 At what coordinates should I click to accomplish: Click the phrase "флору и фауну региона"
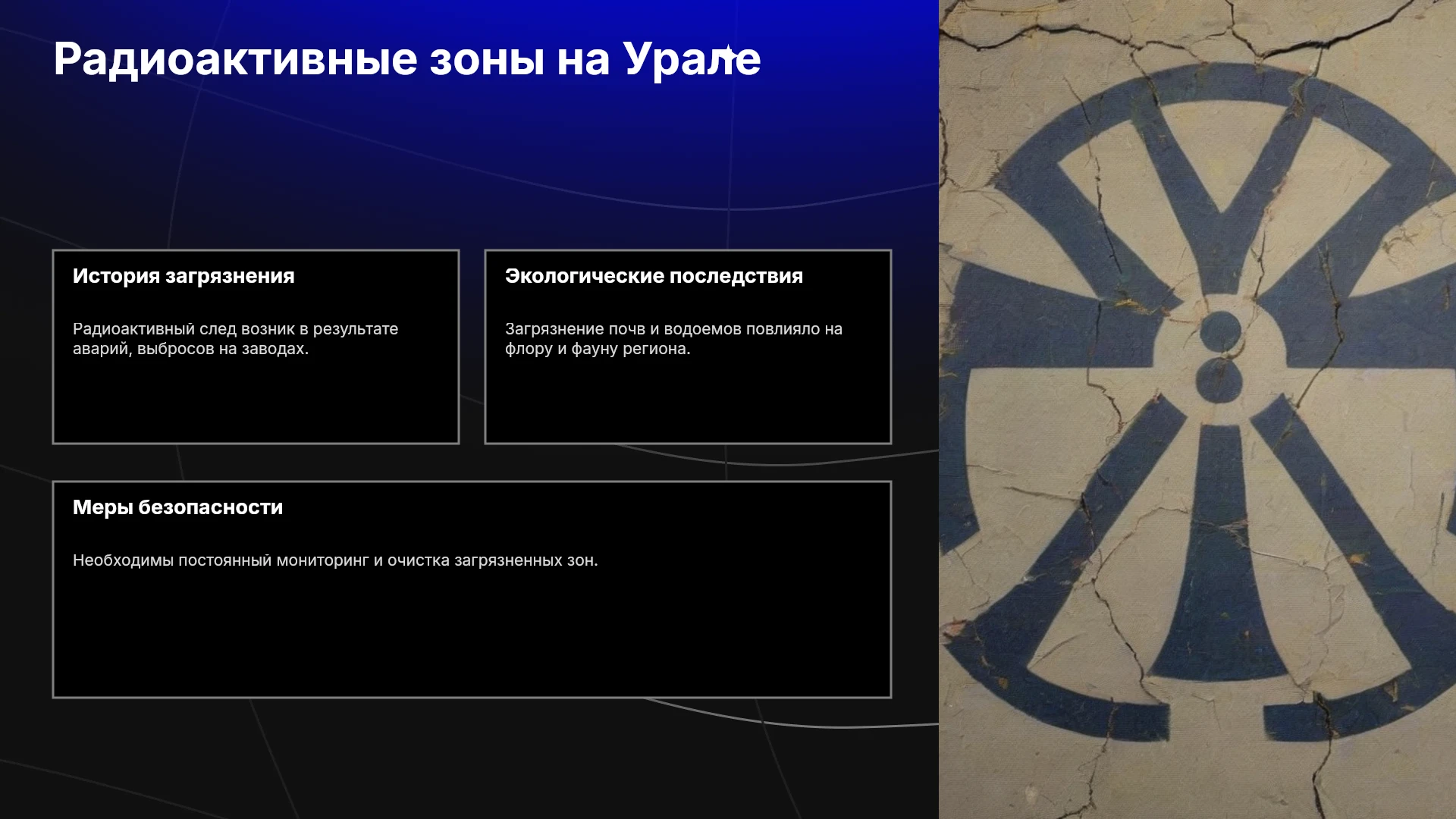click(598, 349)
